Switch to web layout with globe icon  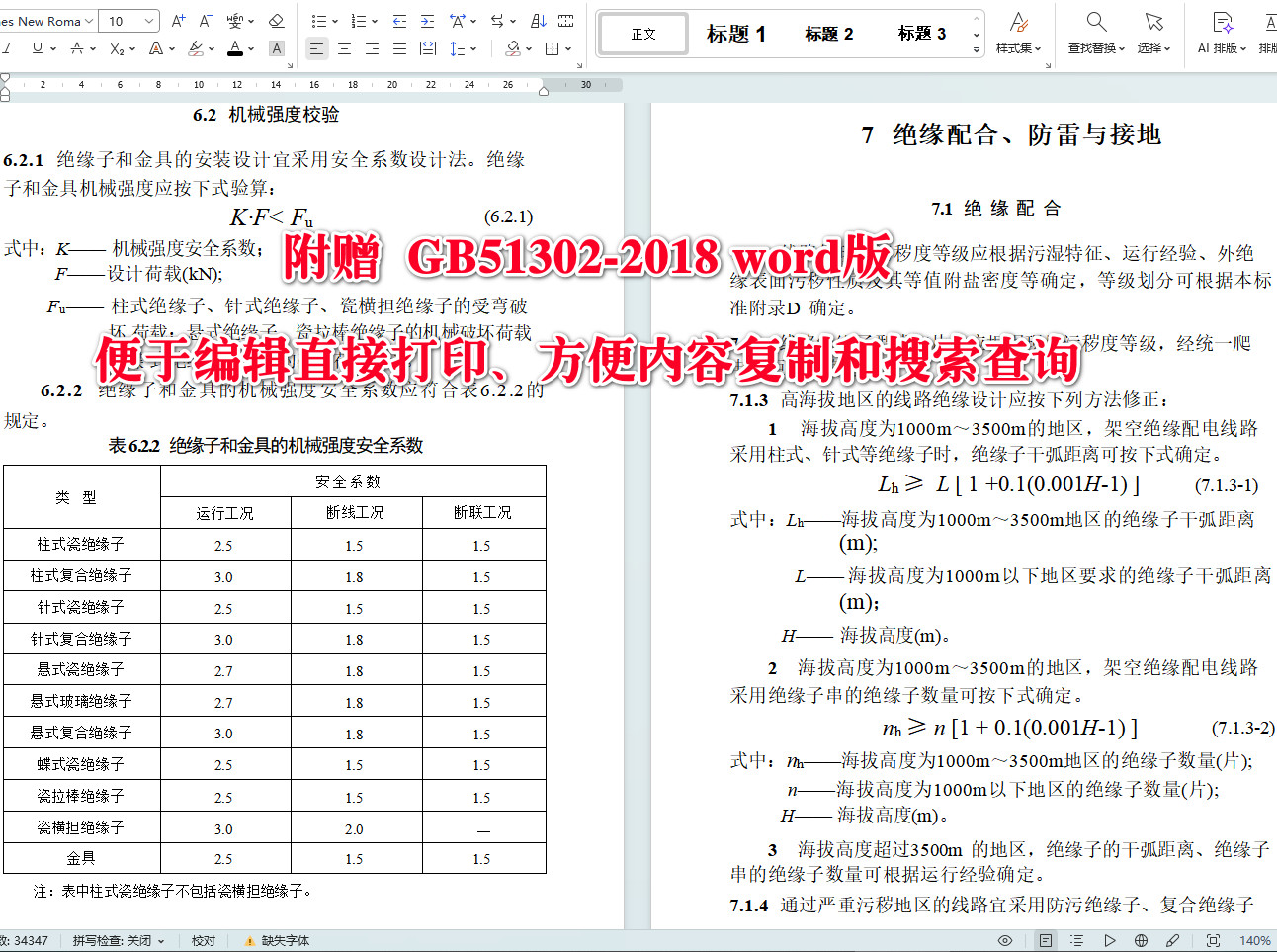[1140, 940]
